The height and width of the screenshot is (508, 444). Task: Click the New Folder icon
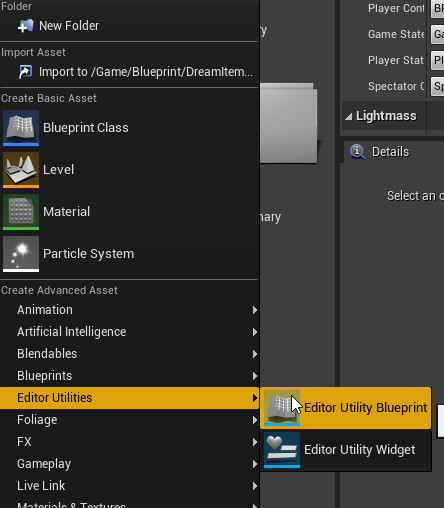point(25,26)
